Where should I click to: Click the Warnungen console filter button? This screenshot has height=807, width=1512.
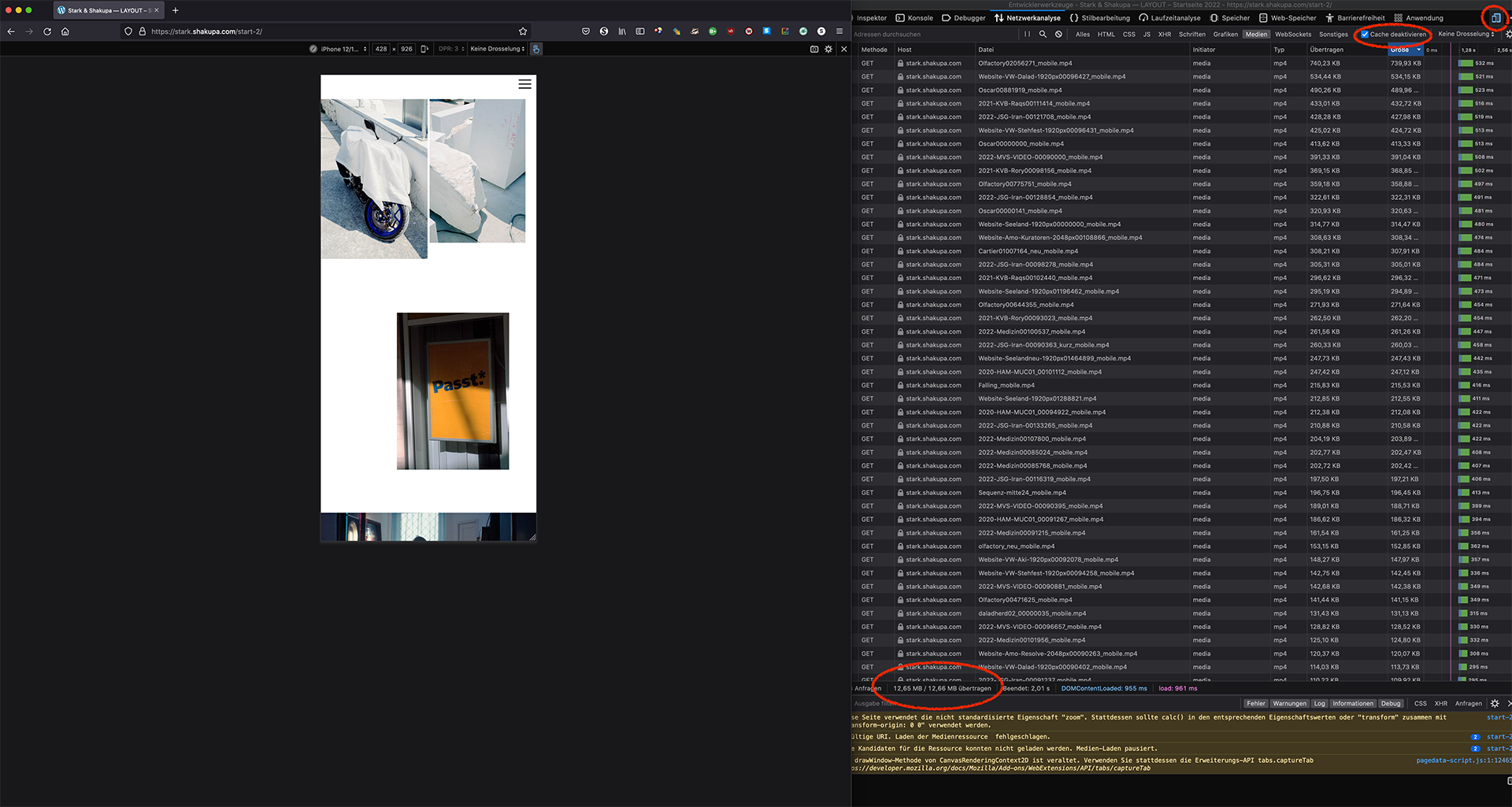[x=1288, y=704]
